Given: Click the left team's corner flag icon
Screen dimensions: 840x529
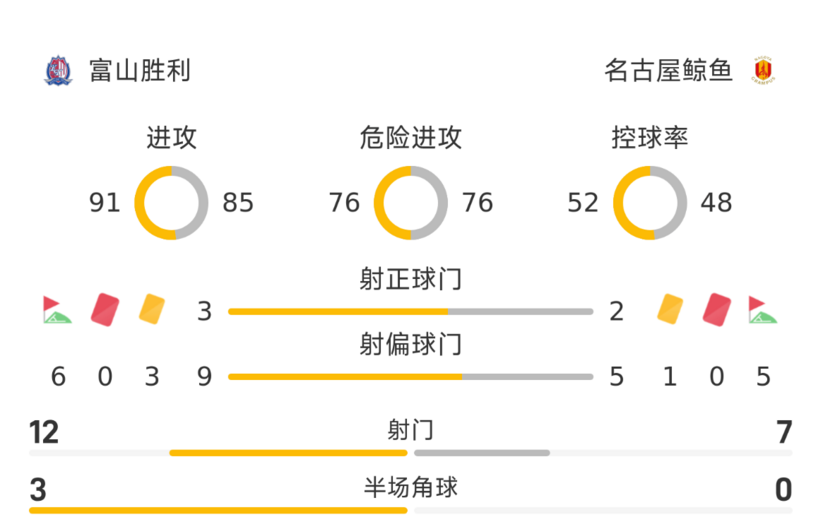Looking at the screenshot, I should tap(57, 310).
